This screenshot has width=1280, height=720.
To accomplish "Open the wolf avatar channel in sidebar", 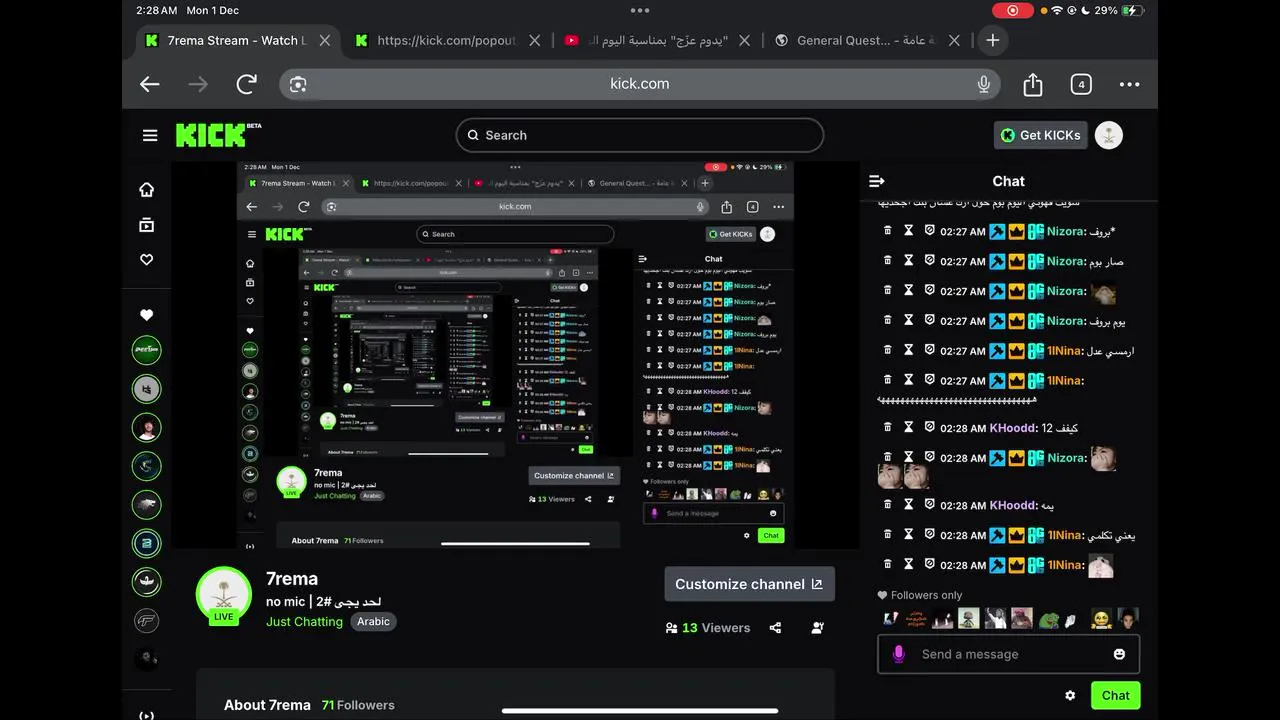I will tap(147, 504).
